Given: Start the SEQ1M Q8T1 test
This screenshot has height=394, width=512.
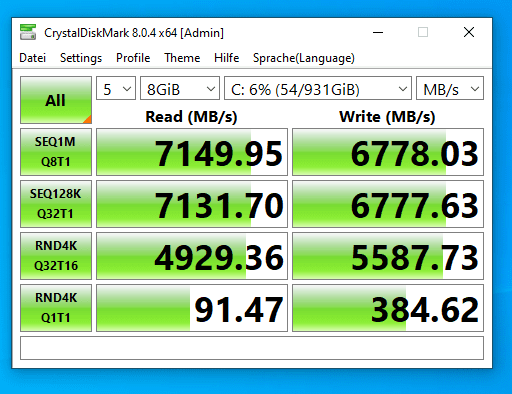Looking at the screenshot, I should pos(56,152).
